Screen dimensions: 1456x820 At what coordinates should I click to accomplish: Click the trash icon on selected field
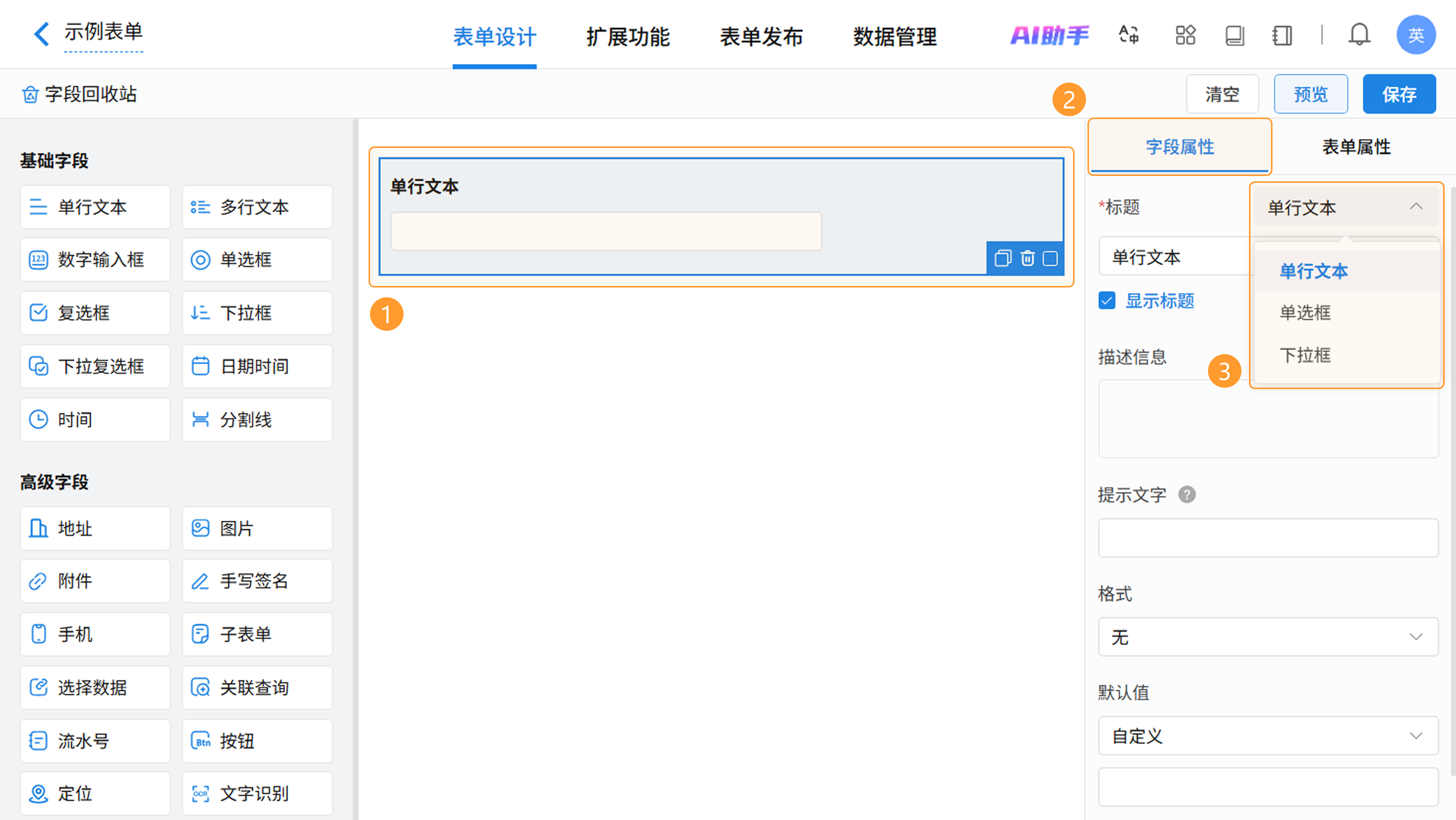1027,258
